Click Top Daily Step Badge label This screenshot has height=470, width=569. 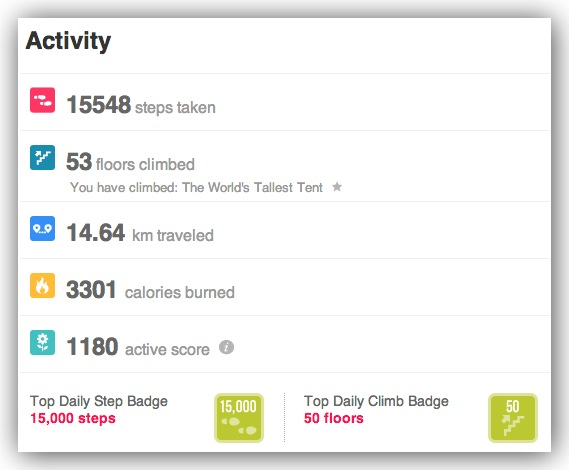click(99, 401)
